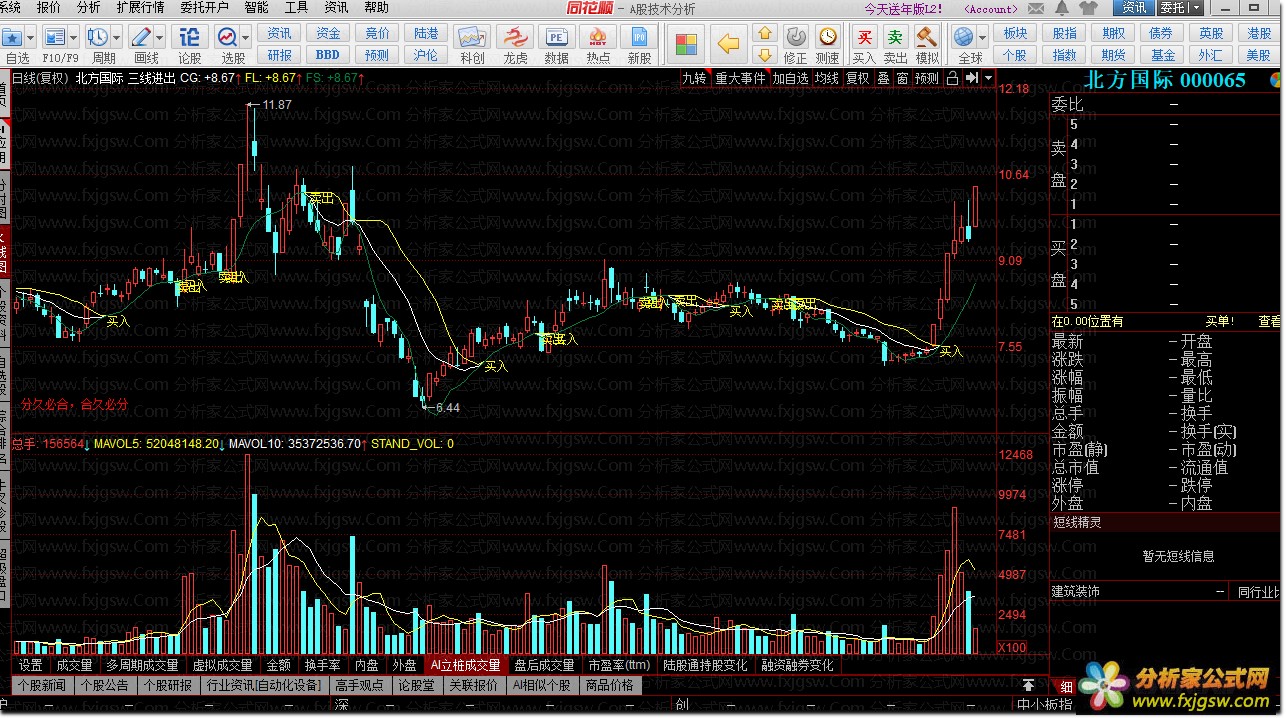Click the 港股 button

coord(1260,34)
